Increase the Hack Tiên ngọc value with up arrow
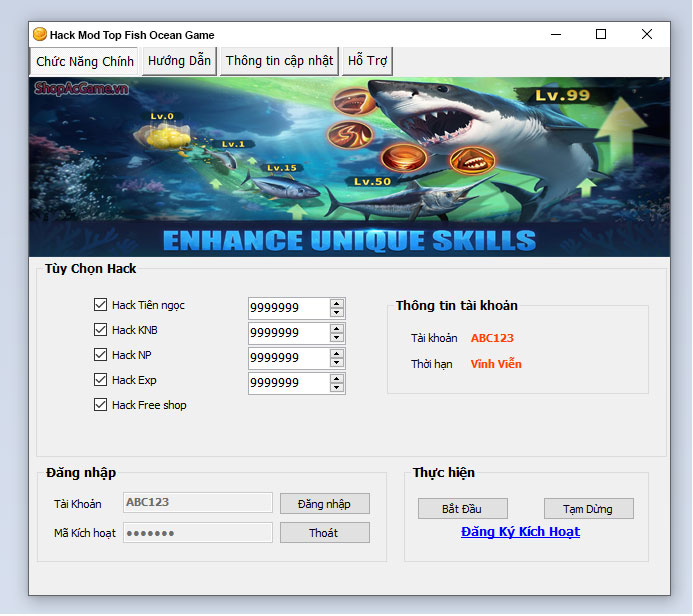Screen dimensions: 693x616 [x=337, y=303]
